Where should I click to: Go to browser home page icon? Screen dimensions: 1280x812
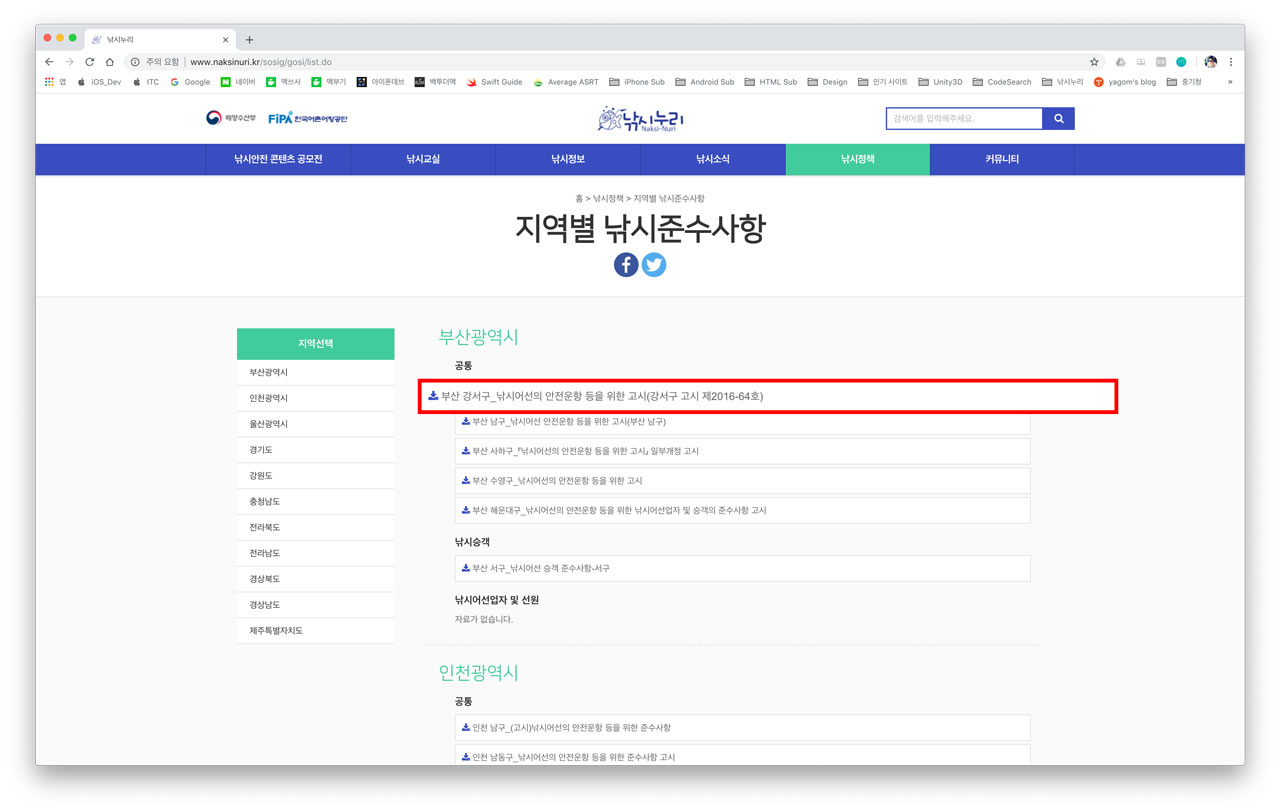click(x=110, y=62)
